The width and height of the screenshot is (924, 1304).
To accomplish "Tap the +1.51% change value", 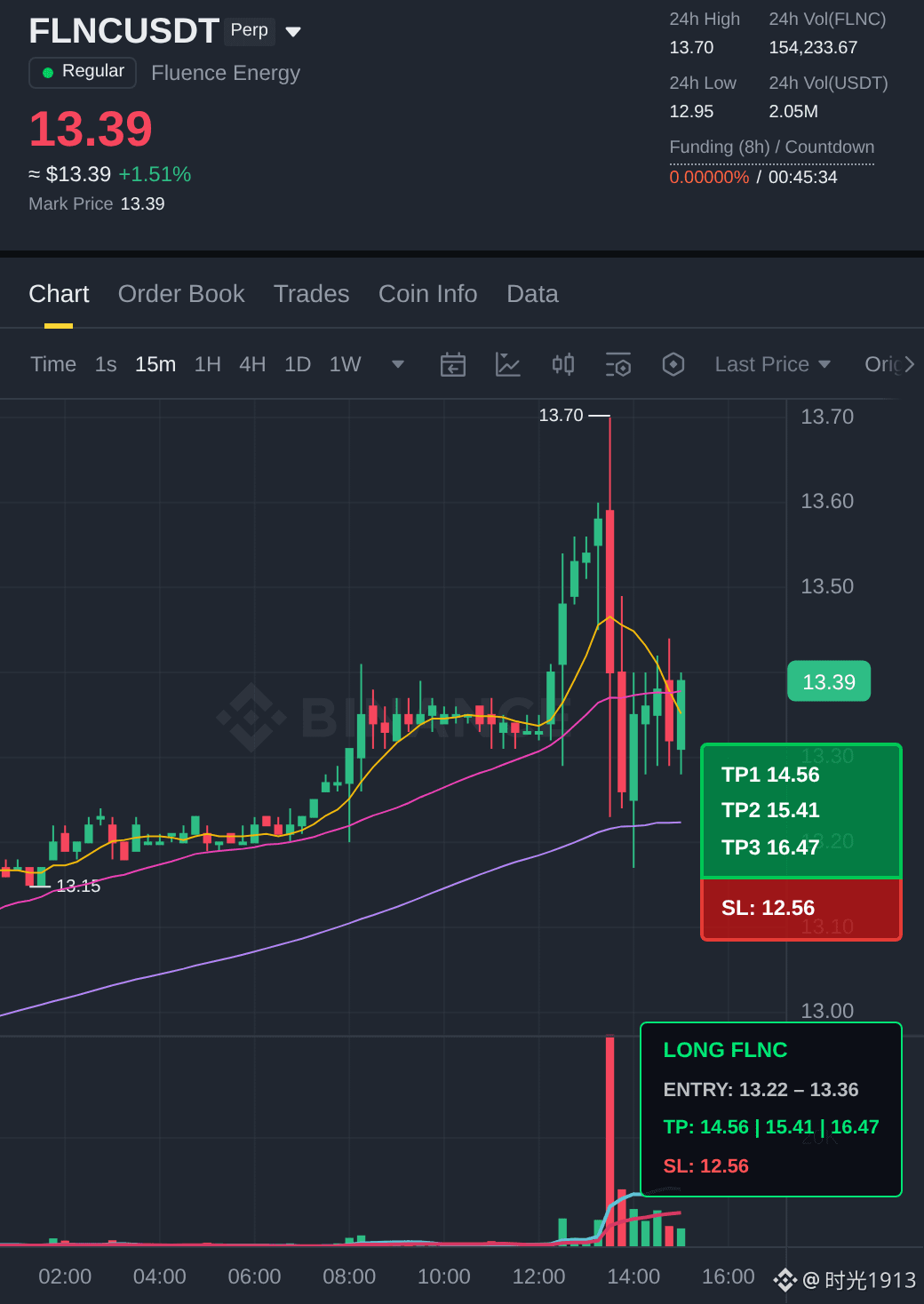I will [x=155, y=174].
